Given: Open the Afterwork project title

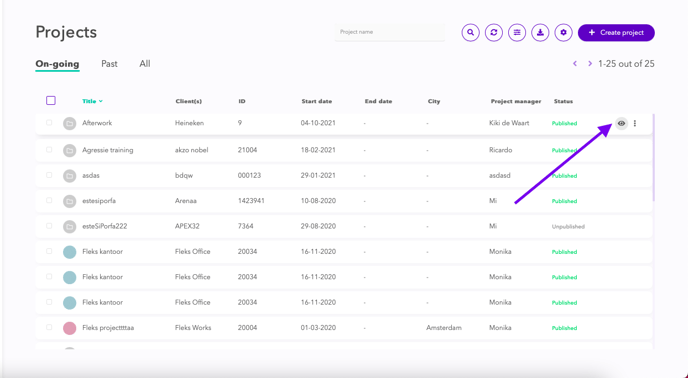Looking at the screenshot, I should pos(97,123).
